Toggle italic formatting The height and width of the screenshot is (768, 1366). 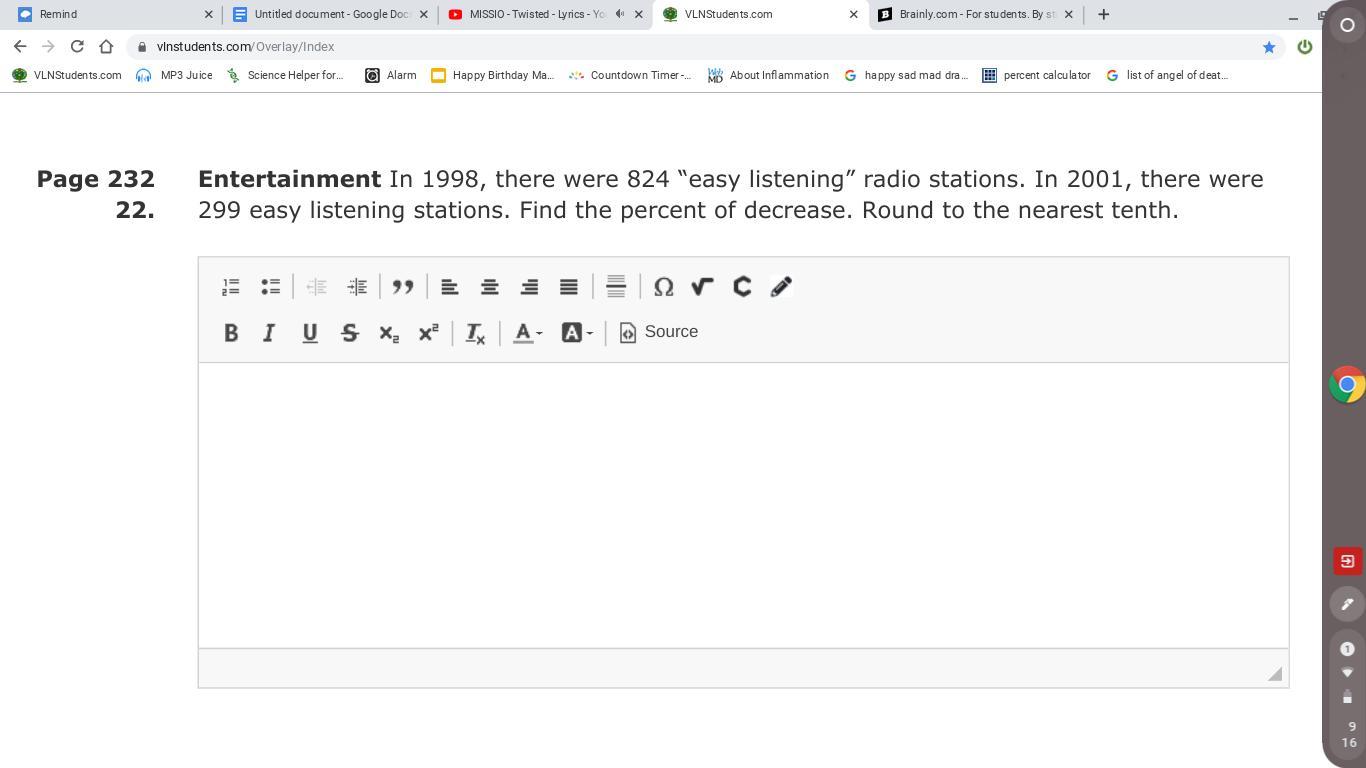[x=269, y=333]
